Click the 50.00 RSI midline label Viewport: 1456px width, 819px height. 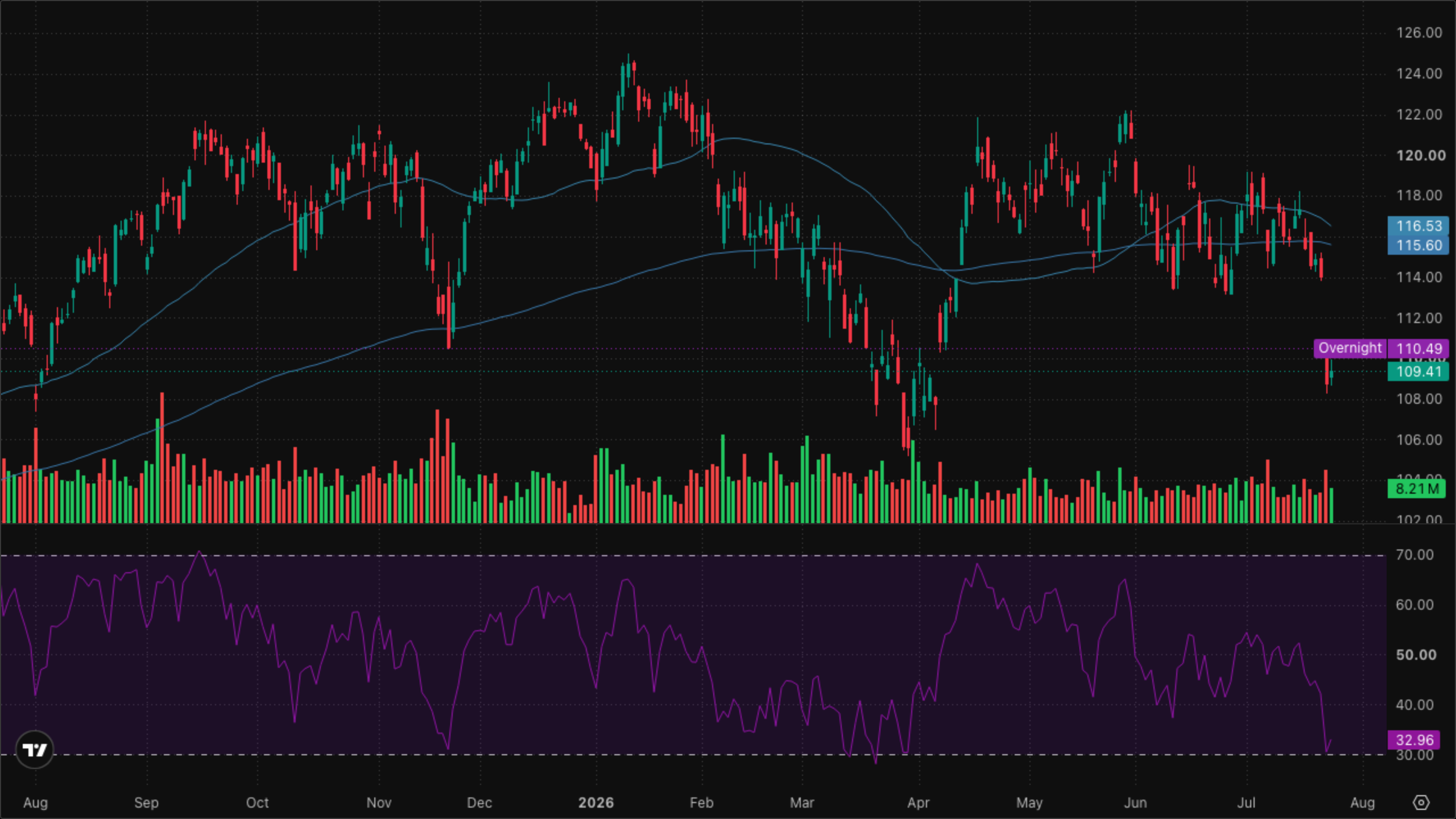coord(1416,655)
